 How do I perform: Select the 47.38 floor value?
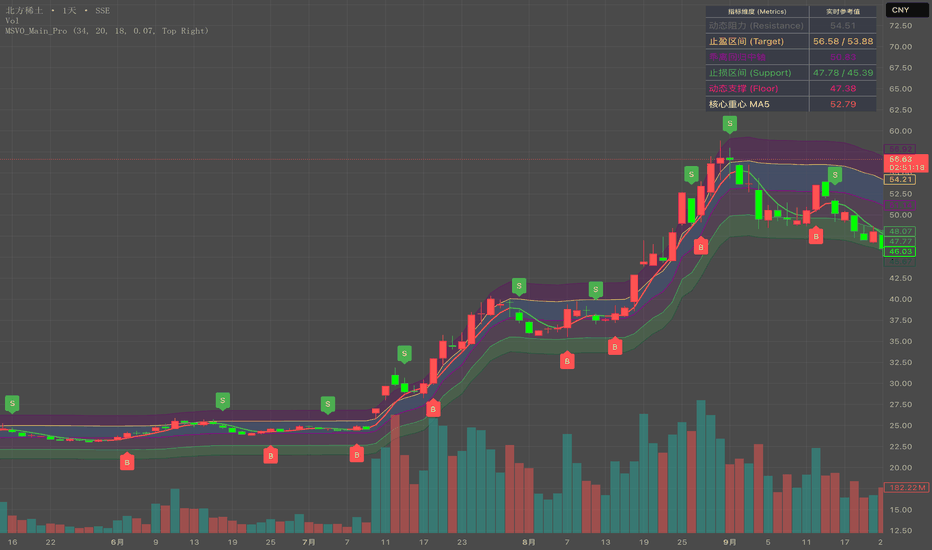pos(843,89)
